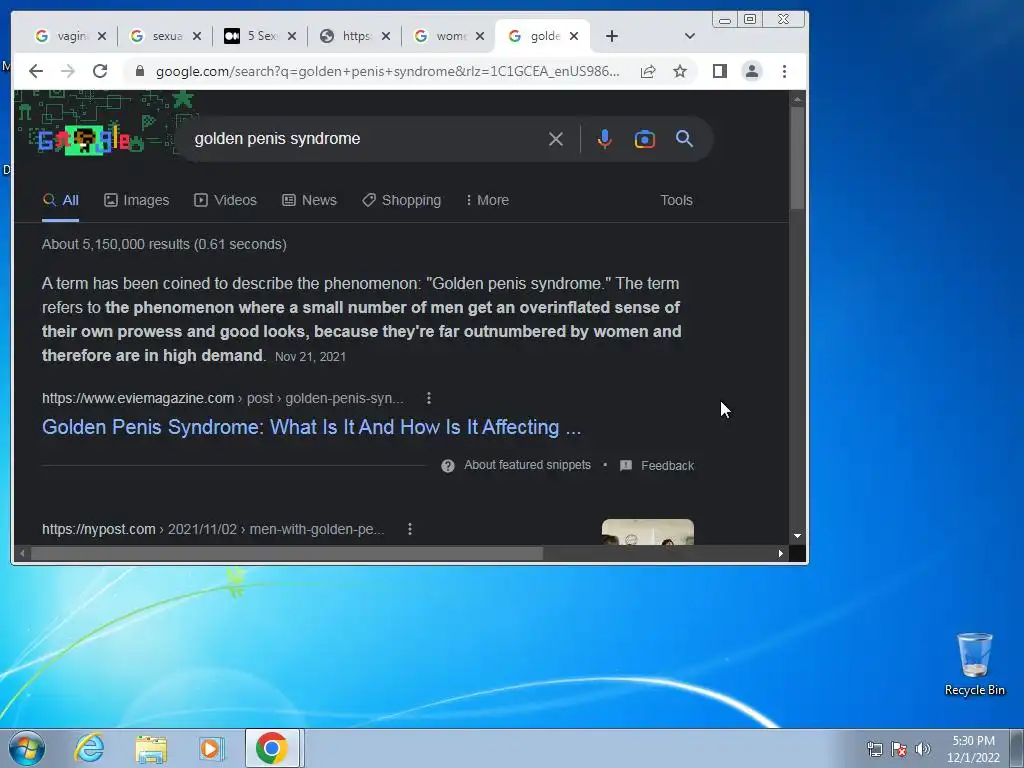Click the address bar URL

click(387, 71)
